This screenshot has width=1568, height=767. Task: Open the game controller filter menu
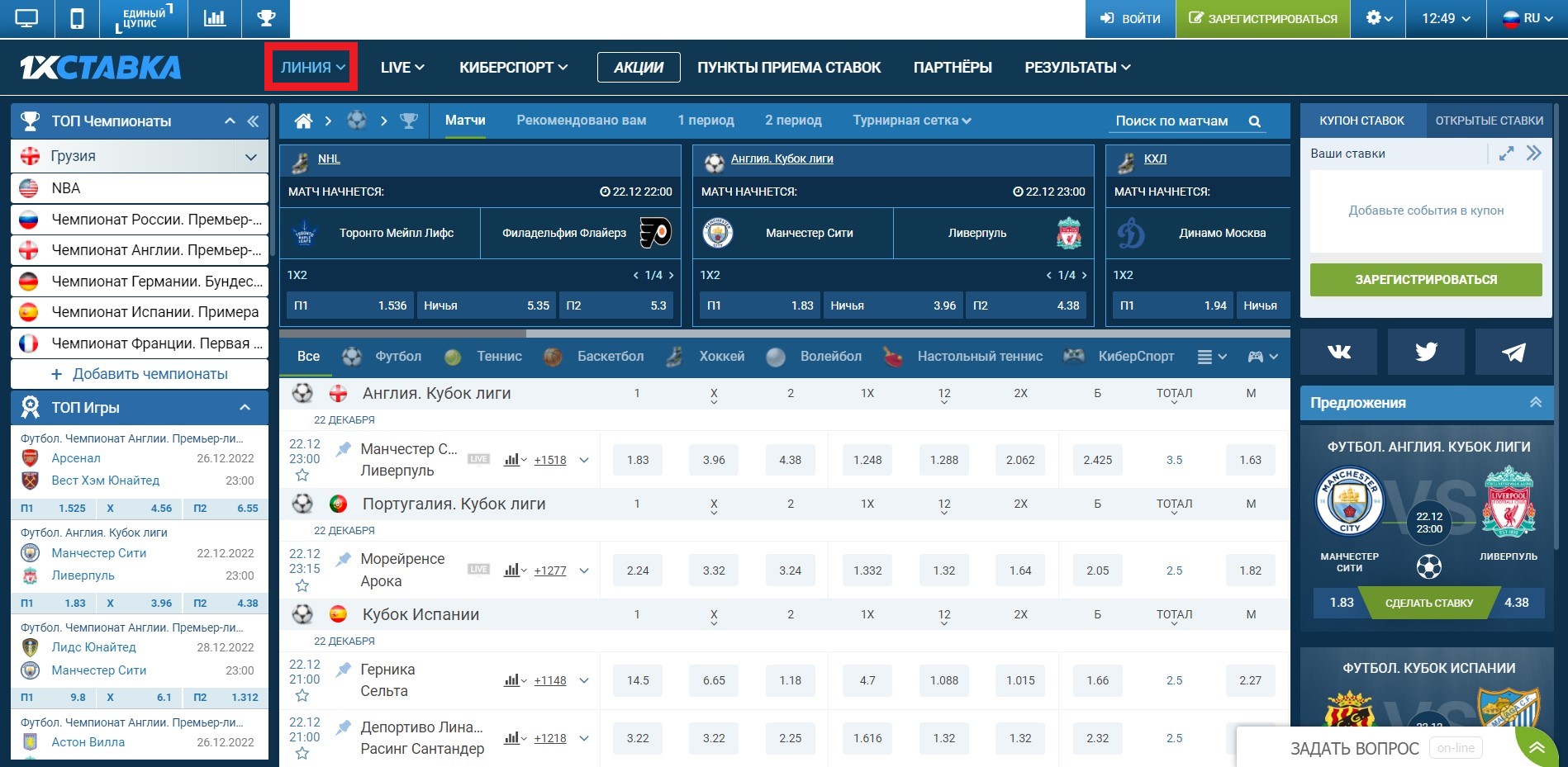click(1262, 357)
